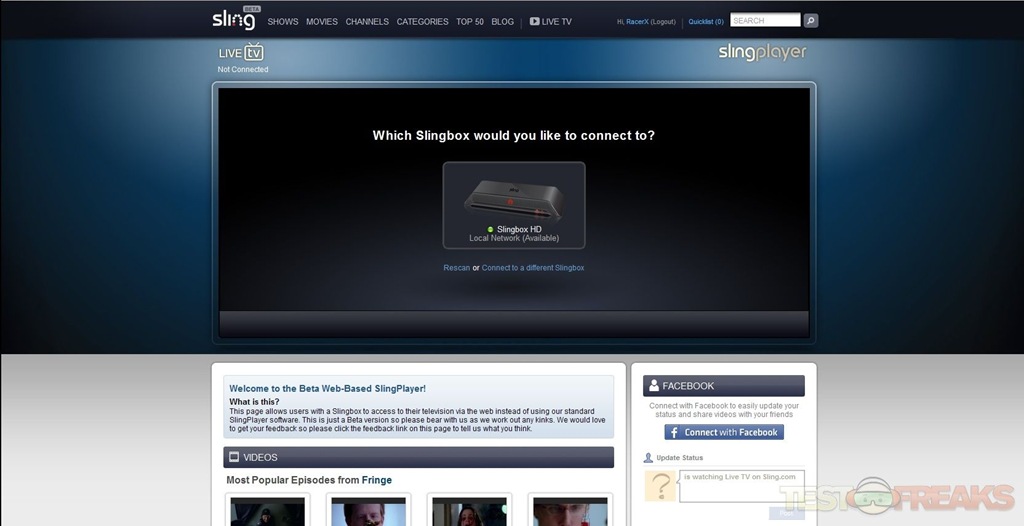The height and width of the screenshot is (526, 1024).
Task: Click the question mark profile avatar
Action: (660, 486)
